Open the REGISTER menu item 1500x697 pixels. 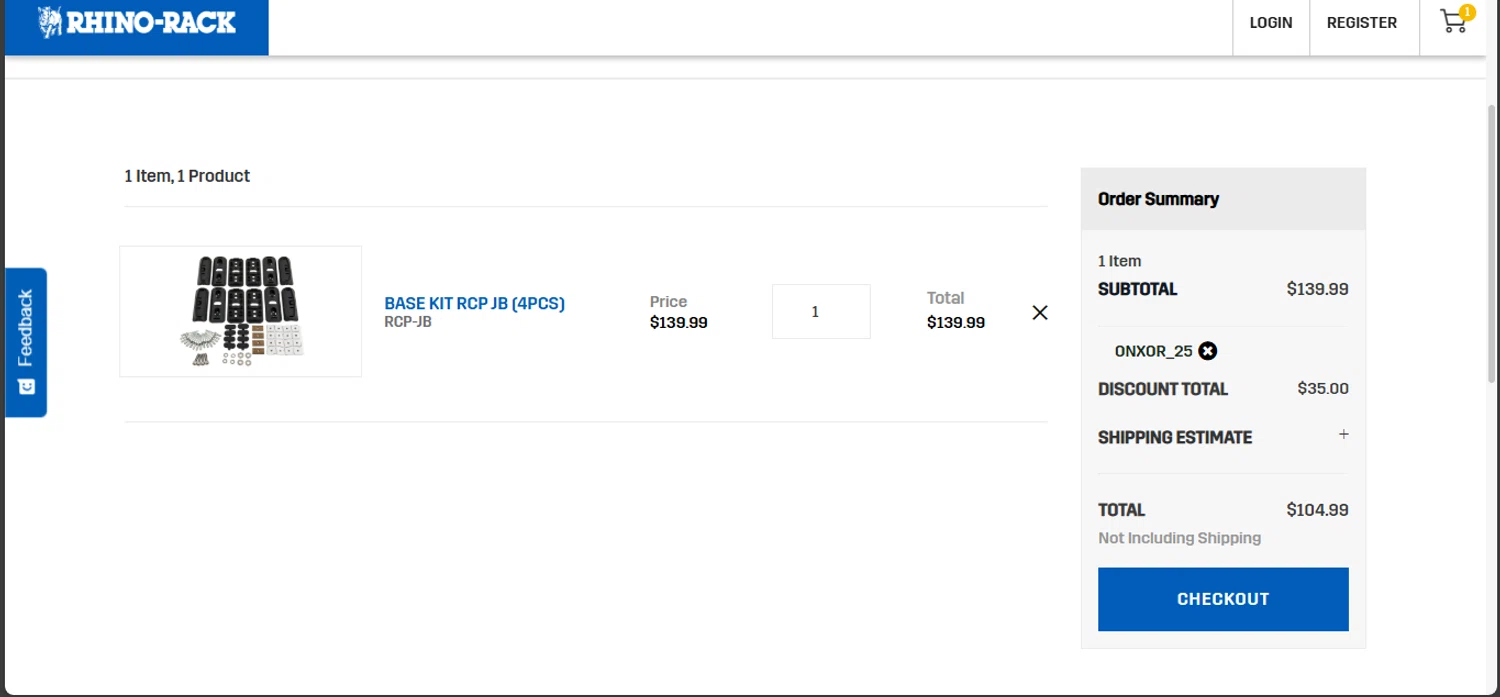click(1361, 23)
